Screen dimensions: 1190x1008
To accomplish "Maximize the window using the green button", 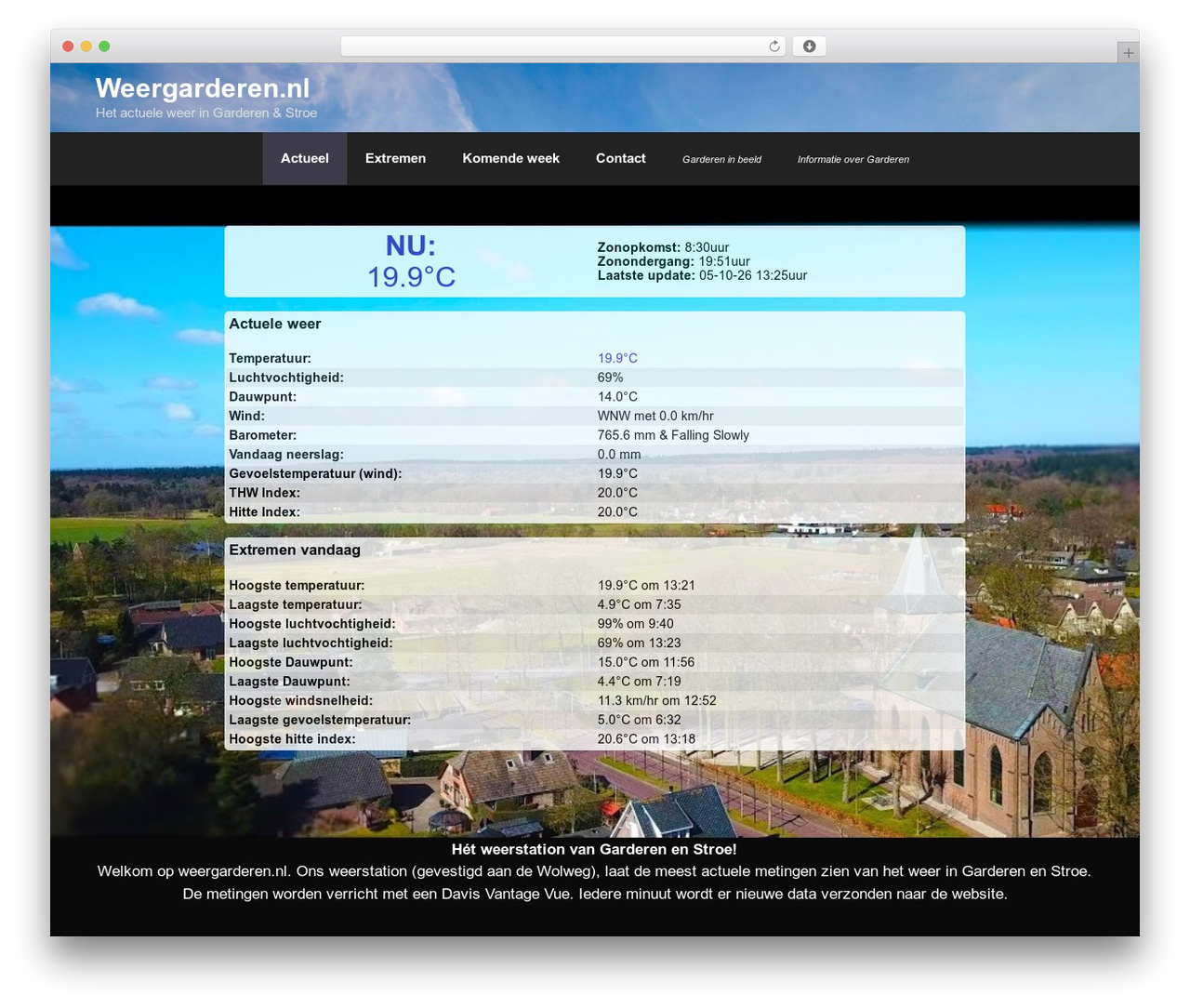I will (104, 46).
